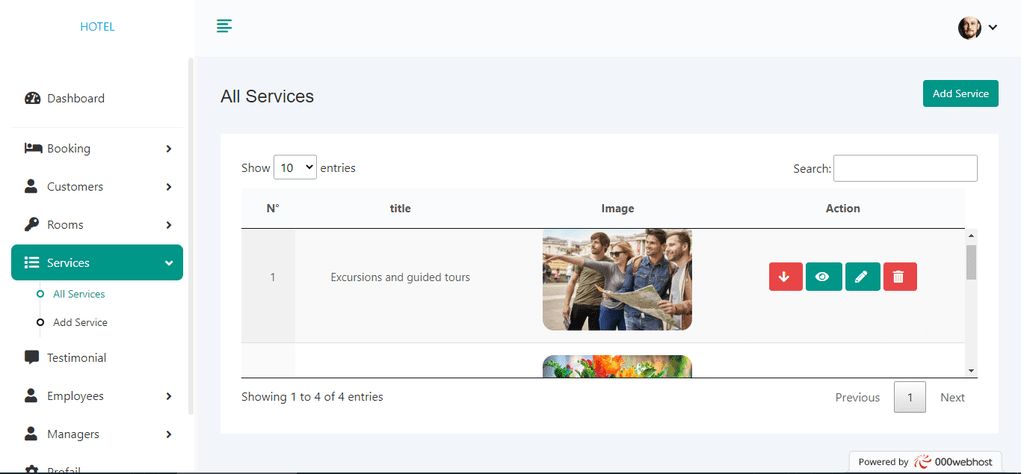Screen dimensions: 1024x474
Task: Open the tourists thumbnail image
Action: pyautogui.click(x=617, y=279)
